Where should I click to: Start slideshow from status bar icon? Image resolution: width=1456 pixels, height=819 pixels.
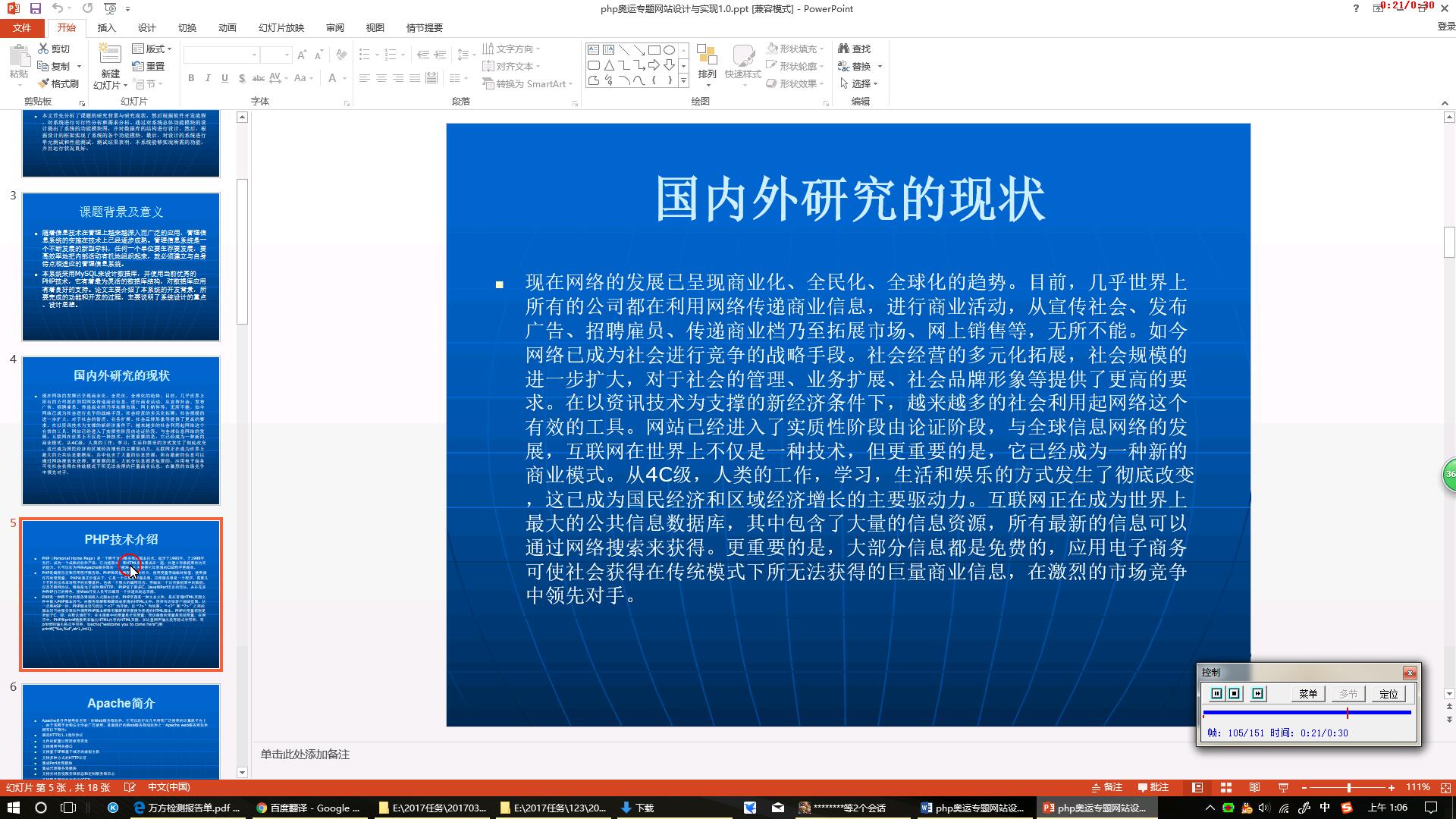click(x=1283, y=788)
